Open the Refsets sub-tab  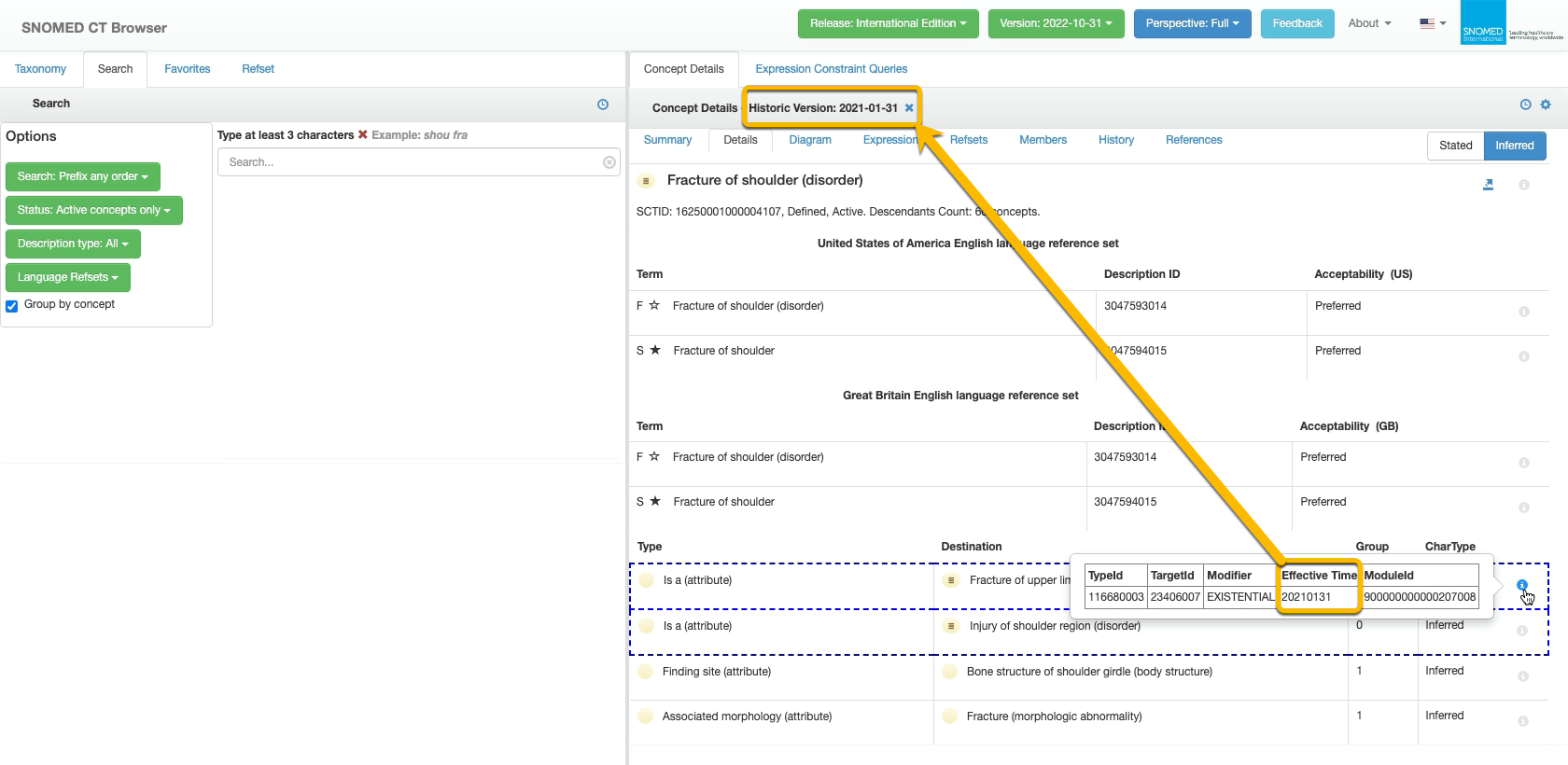click(969, 140)
